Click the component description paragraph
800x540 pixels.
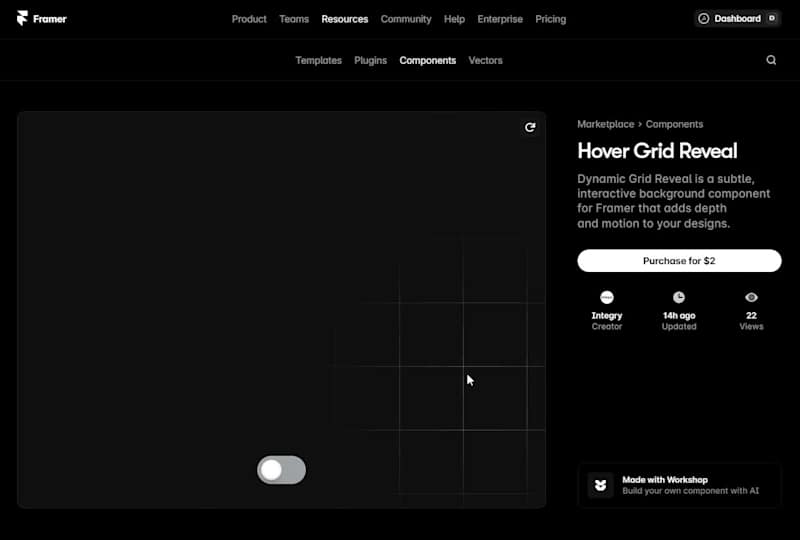pyautogui.click(x=673, y=201)
